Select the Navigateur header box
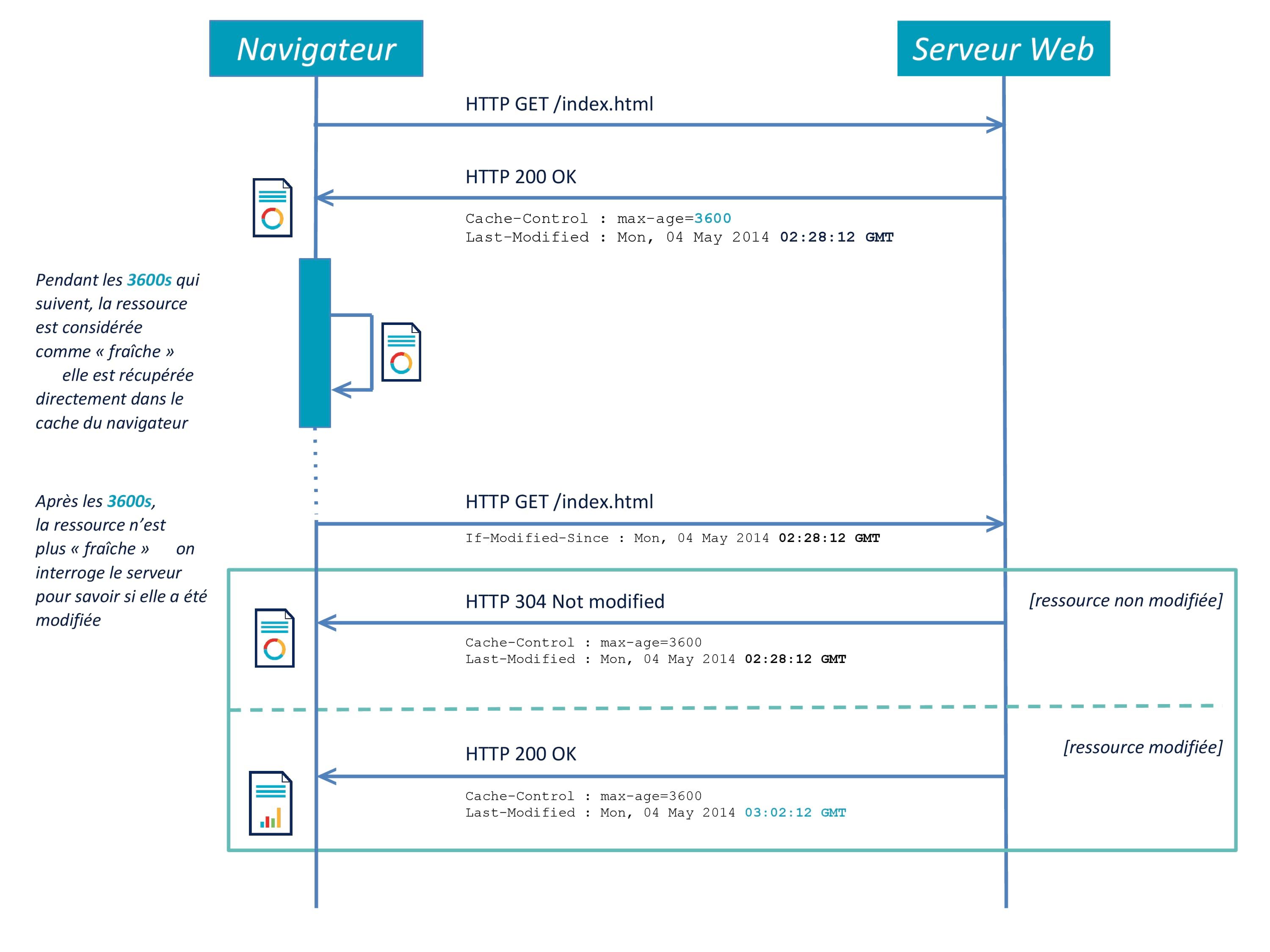The image size is (1270, 952). point(316,49)
